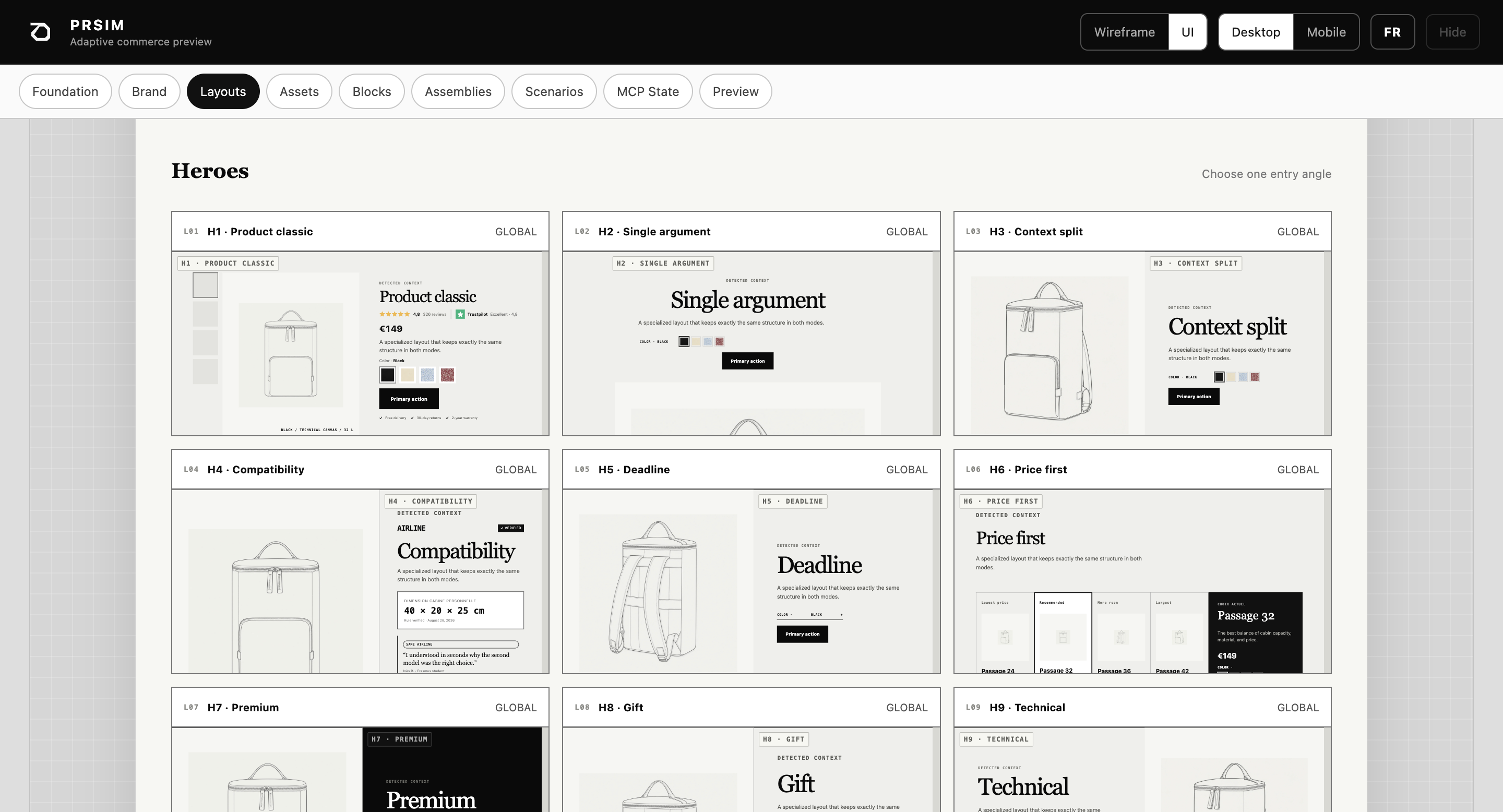
Task: Switch to Wireframe mode
Action: [1124, 32]
